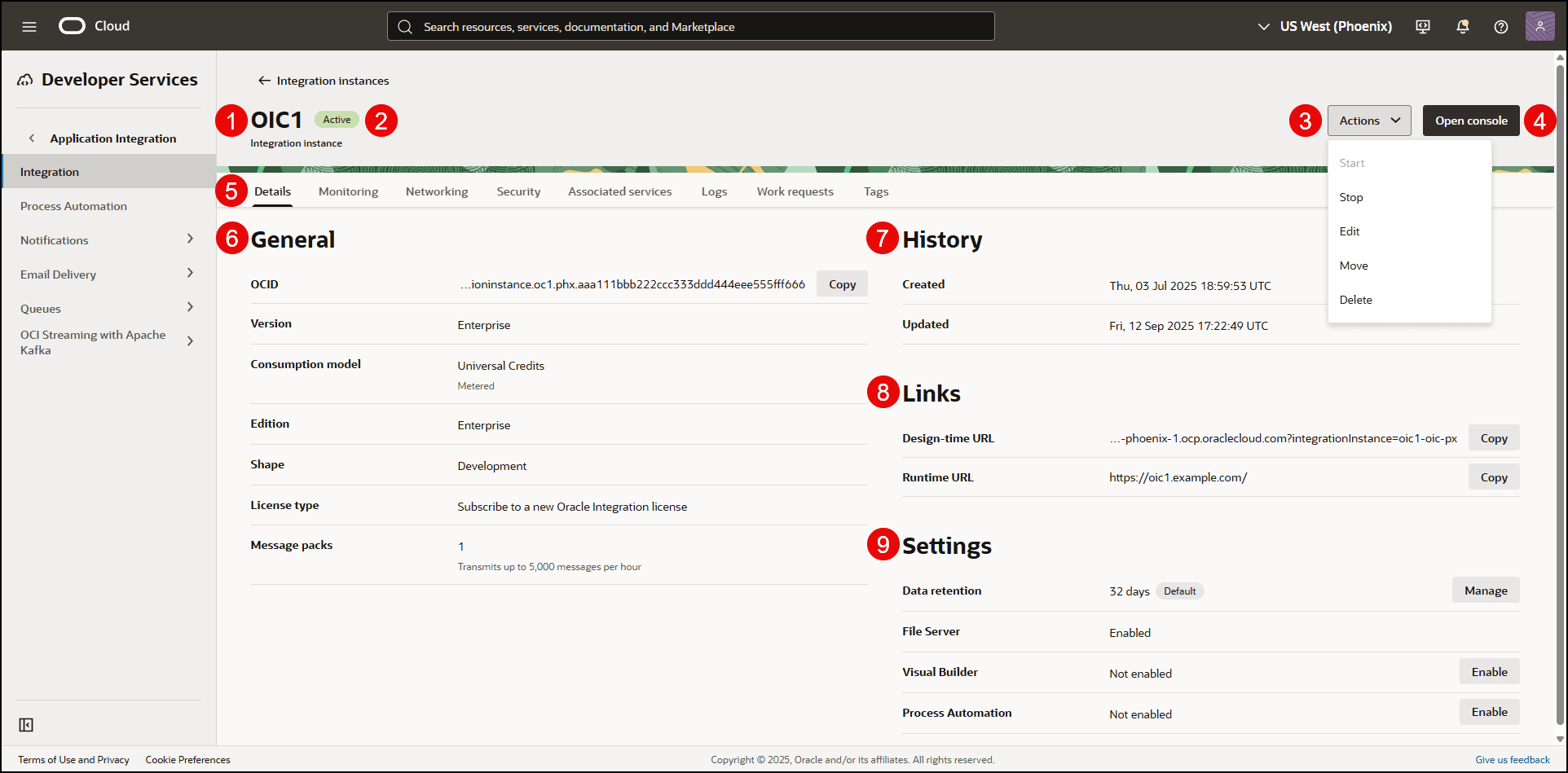Viewport: 1568px width, 773px height.
Task: Launch Cloud Shell from the top bar
Action: pos(1422,26)
